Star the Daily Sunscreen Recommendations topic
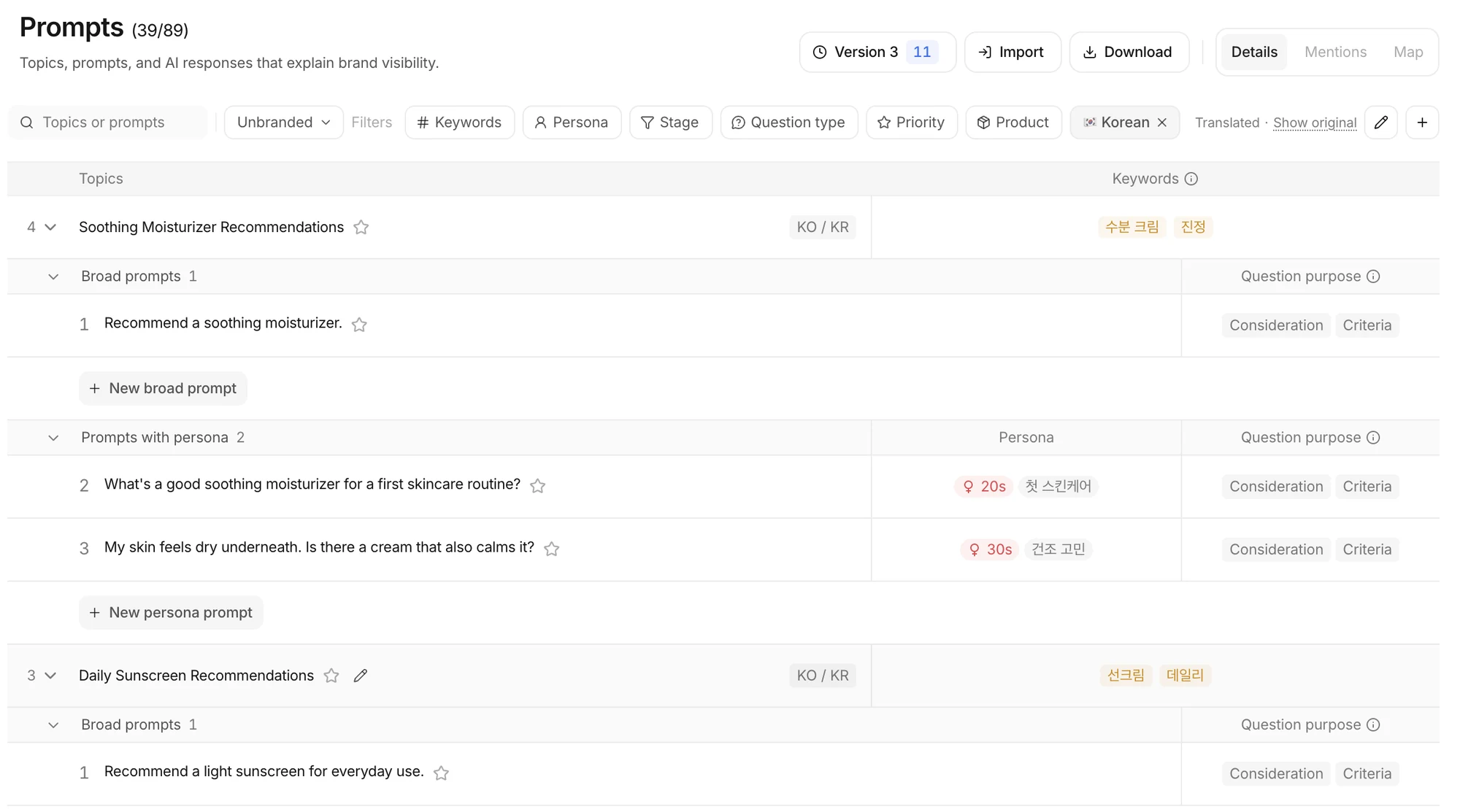 pos(331,676)
